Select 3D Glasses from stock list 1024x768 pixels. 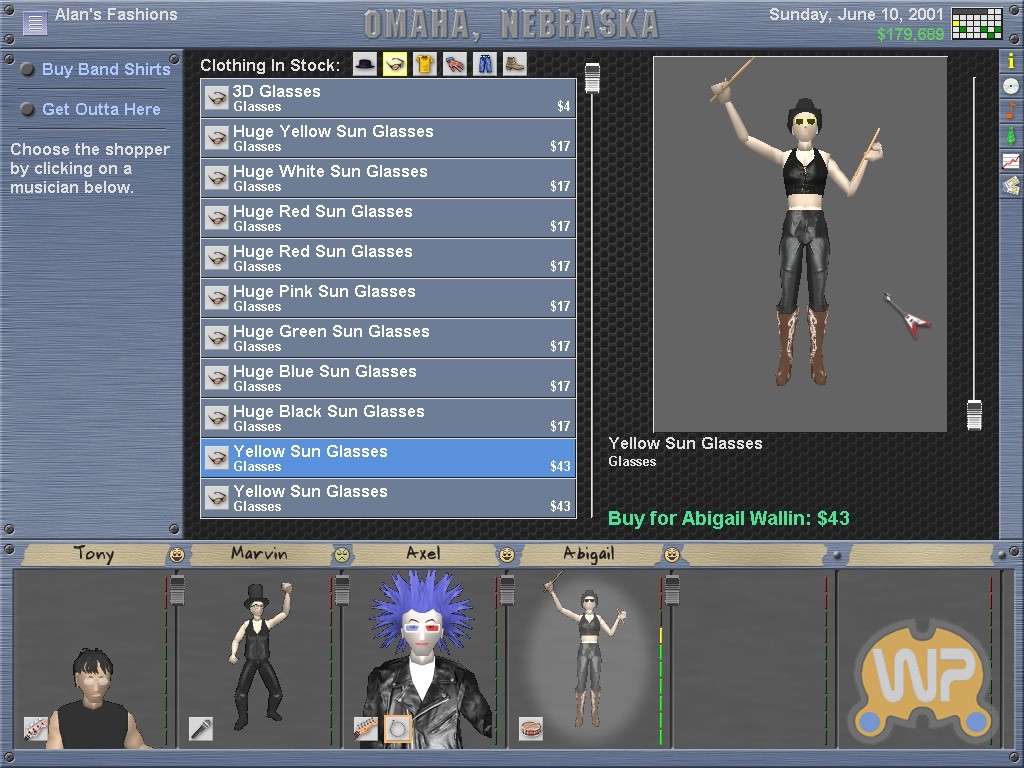click(x=388, y=98)
